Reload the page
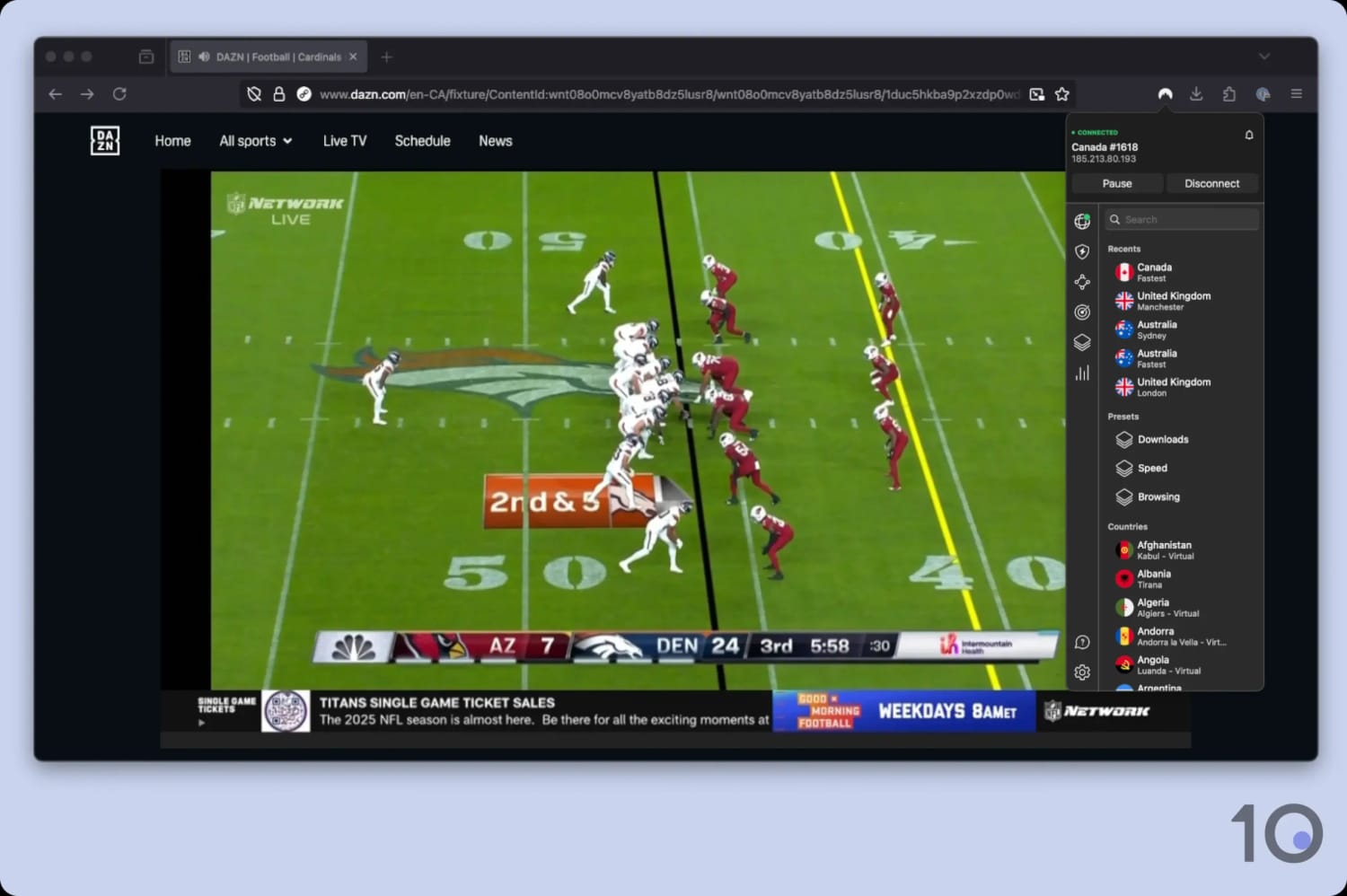 click(119, 93)
